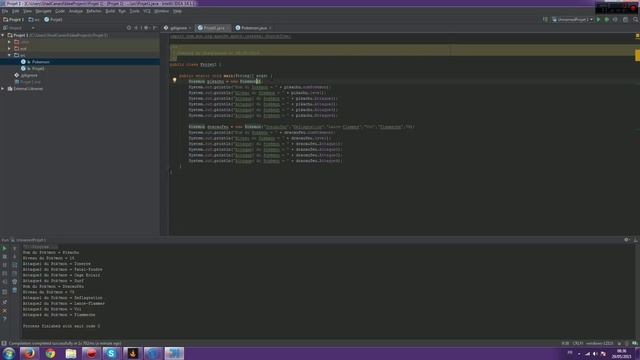Open the run configuration dropdown
Image resolution: width=640 pixels, height=360 pixels.
point(572,20)
